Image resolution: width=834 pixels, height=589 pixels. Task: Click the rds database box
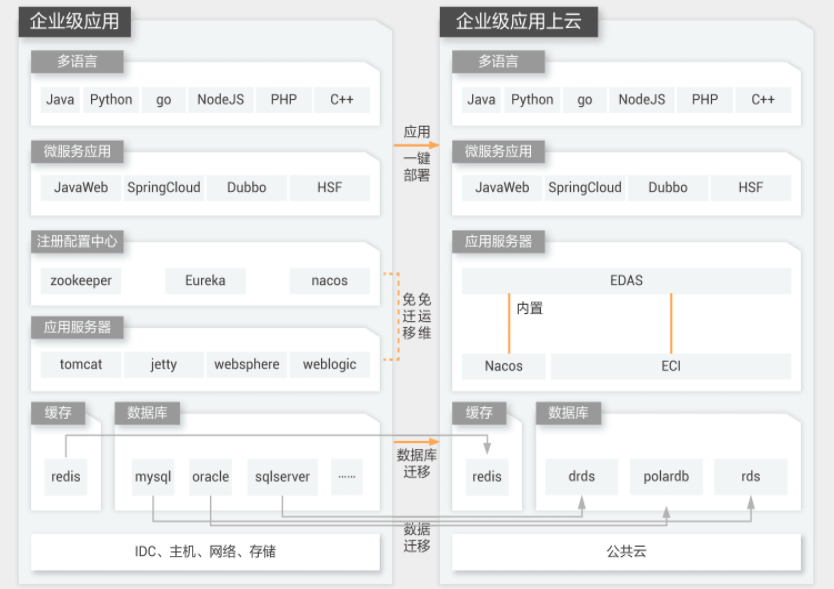pyautogui.click(x=750, y=477)
